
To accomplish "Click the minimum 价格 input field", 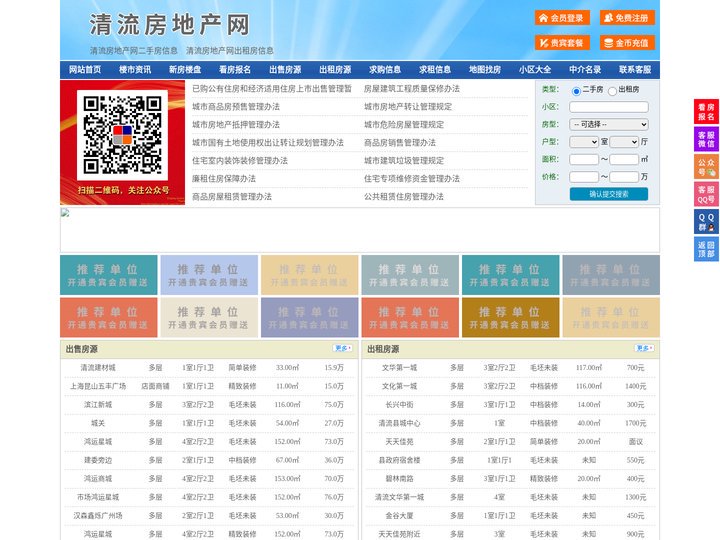I will coord(584,177).
